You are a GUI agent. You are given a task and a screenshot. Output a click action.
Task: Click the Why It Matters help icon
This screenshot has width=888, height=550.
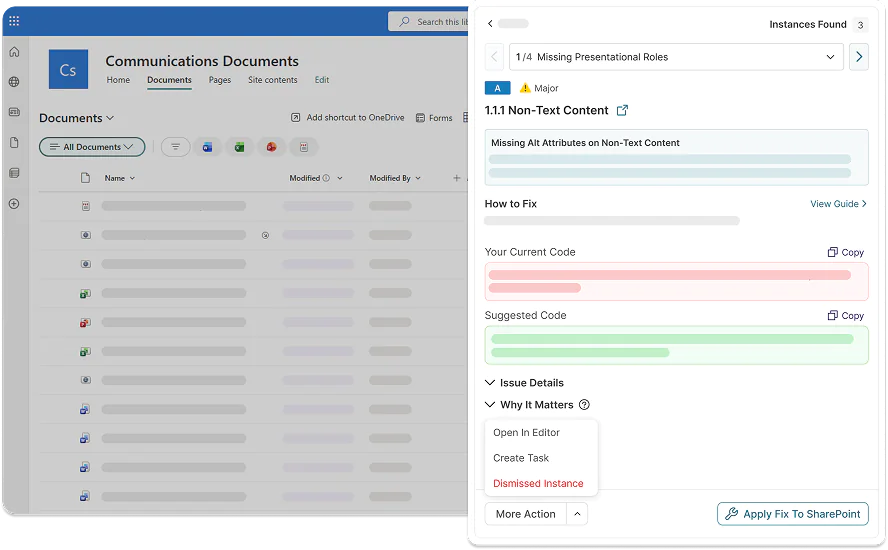(584, 404)
